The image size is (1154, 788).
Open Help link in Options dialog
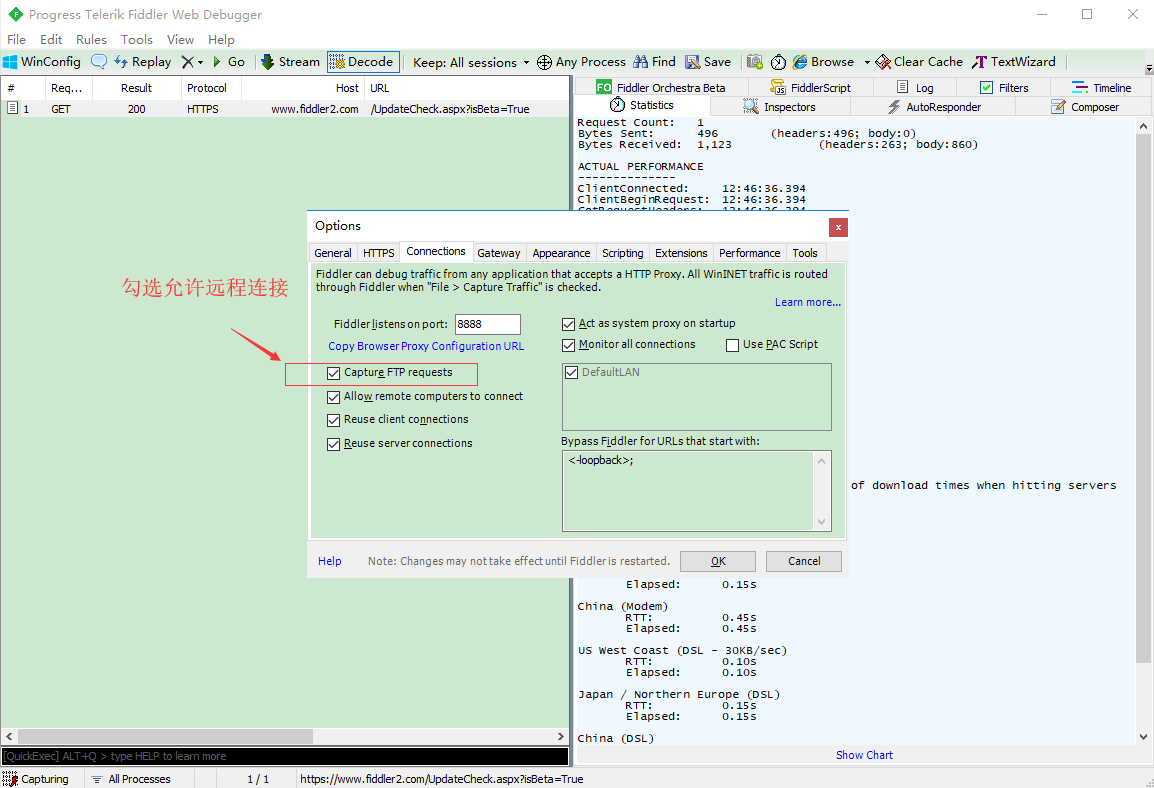coord(329,561)
